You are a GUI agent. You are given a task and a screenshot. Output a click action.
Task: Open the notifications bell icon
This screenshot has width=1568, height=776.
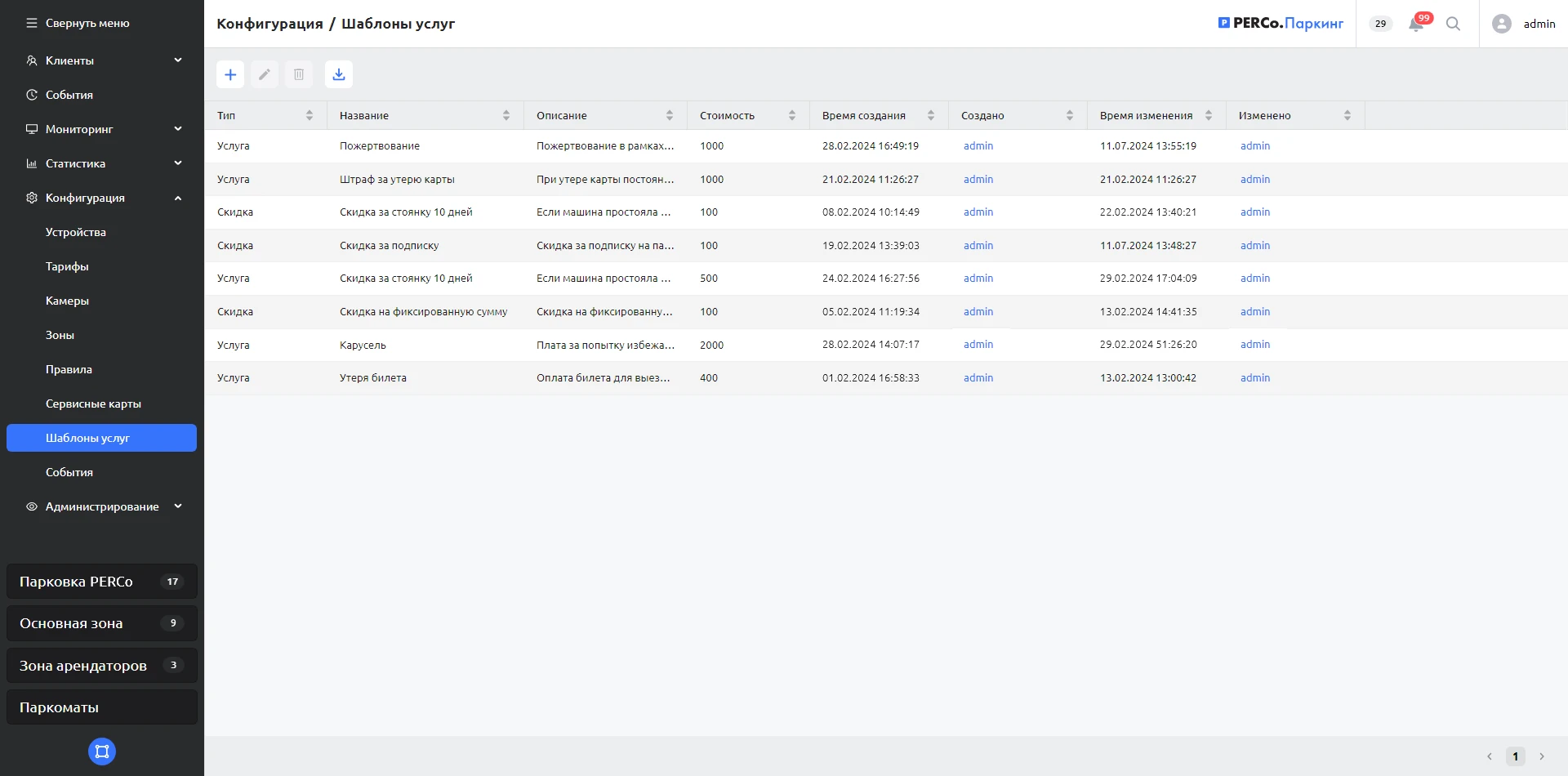[1416, 24]
